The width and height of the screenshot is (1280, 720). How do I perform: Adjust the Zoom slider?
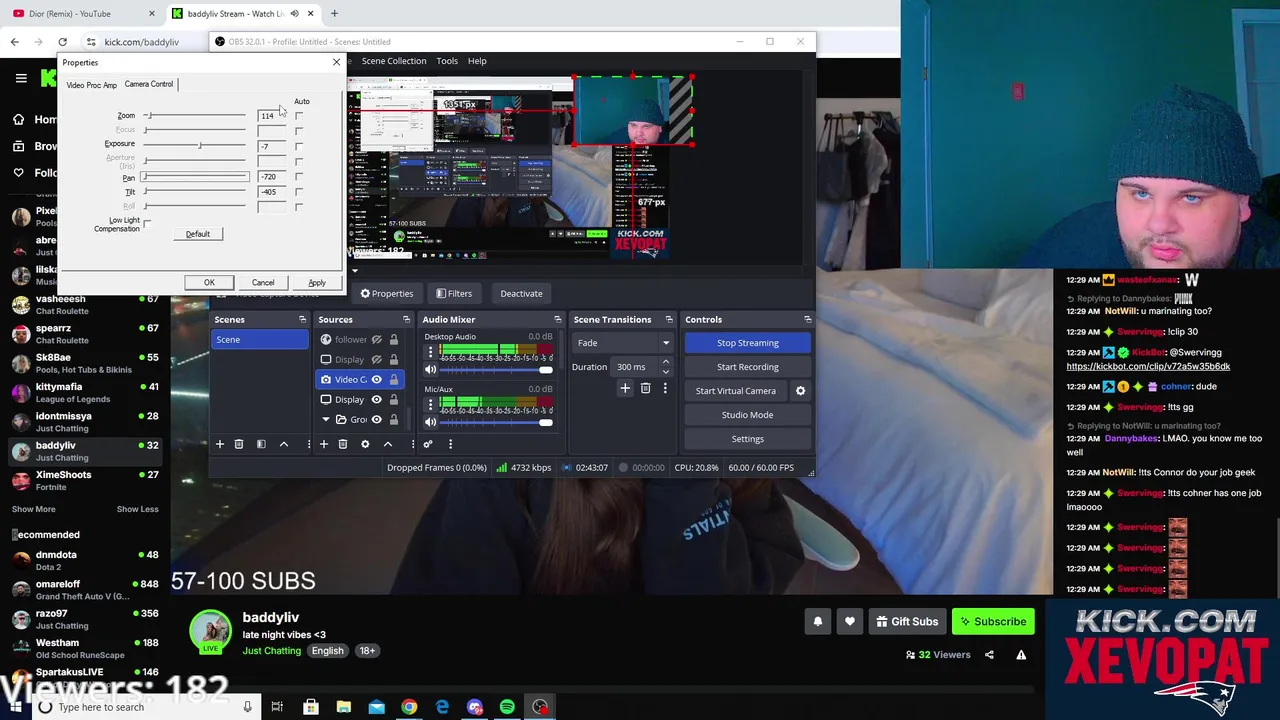point(150,116)
